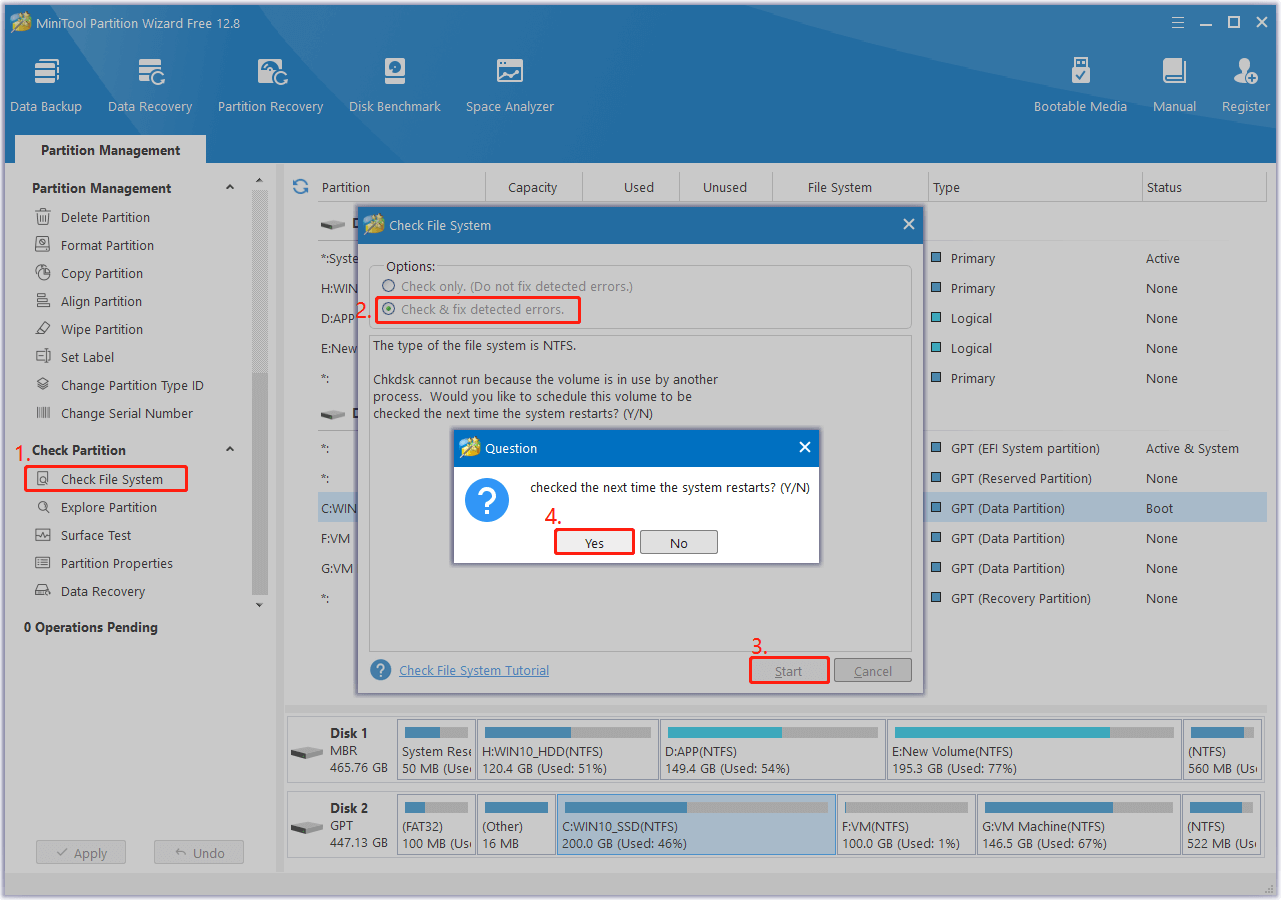Click the sidebar Data Recovery icon

[43, 591]
